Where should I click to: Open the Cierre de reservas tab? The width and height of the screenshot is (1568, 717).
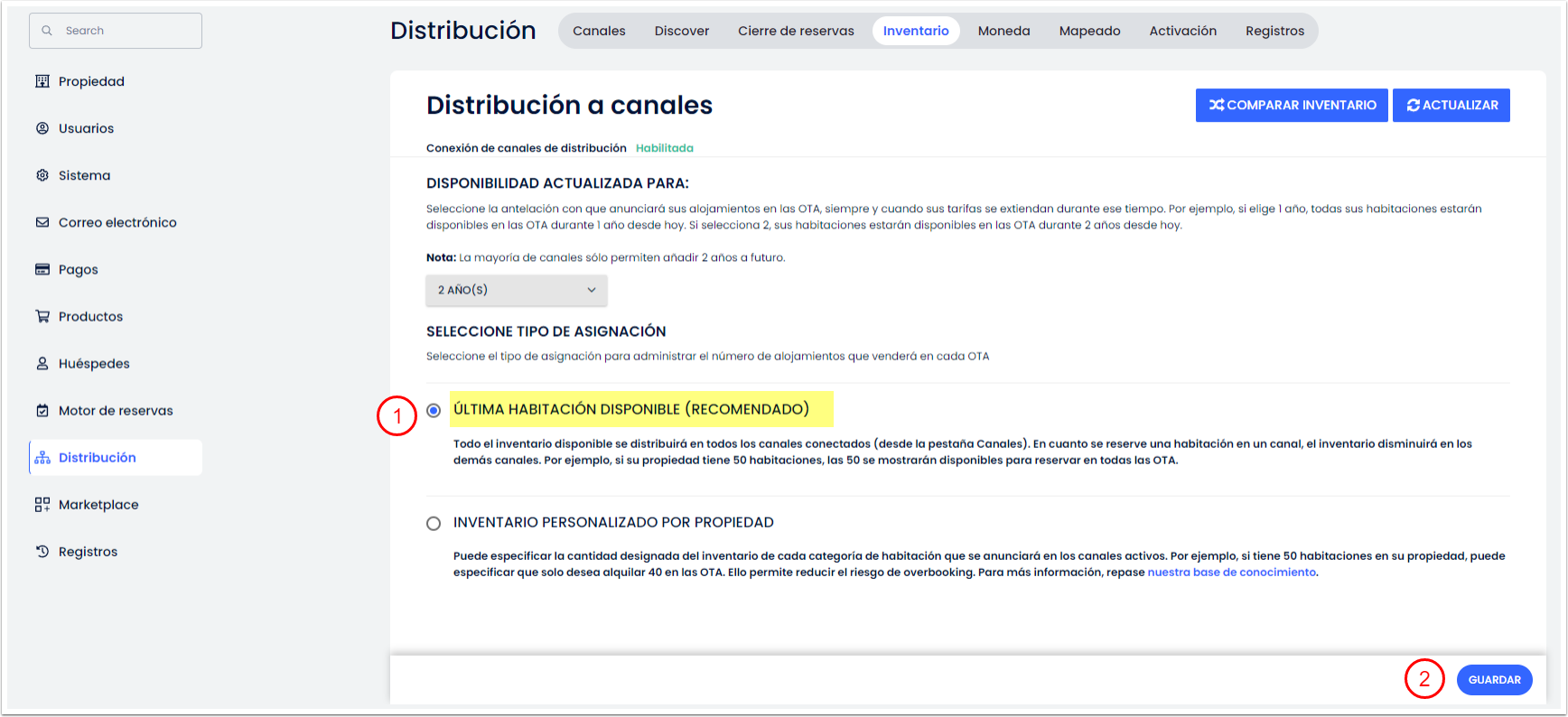[x=796, y=31]
